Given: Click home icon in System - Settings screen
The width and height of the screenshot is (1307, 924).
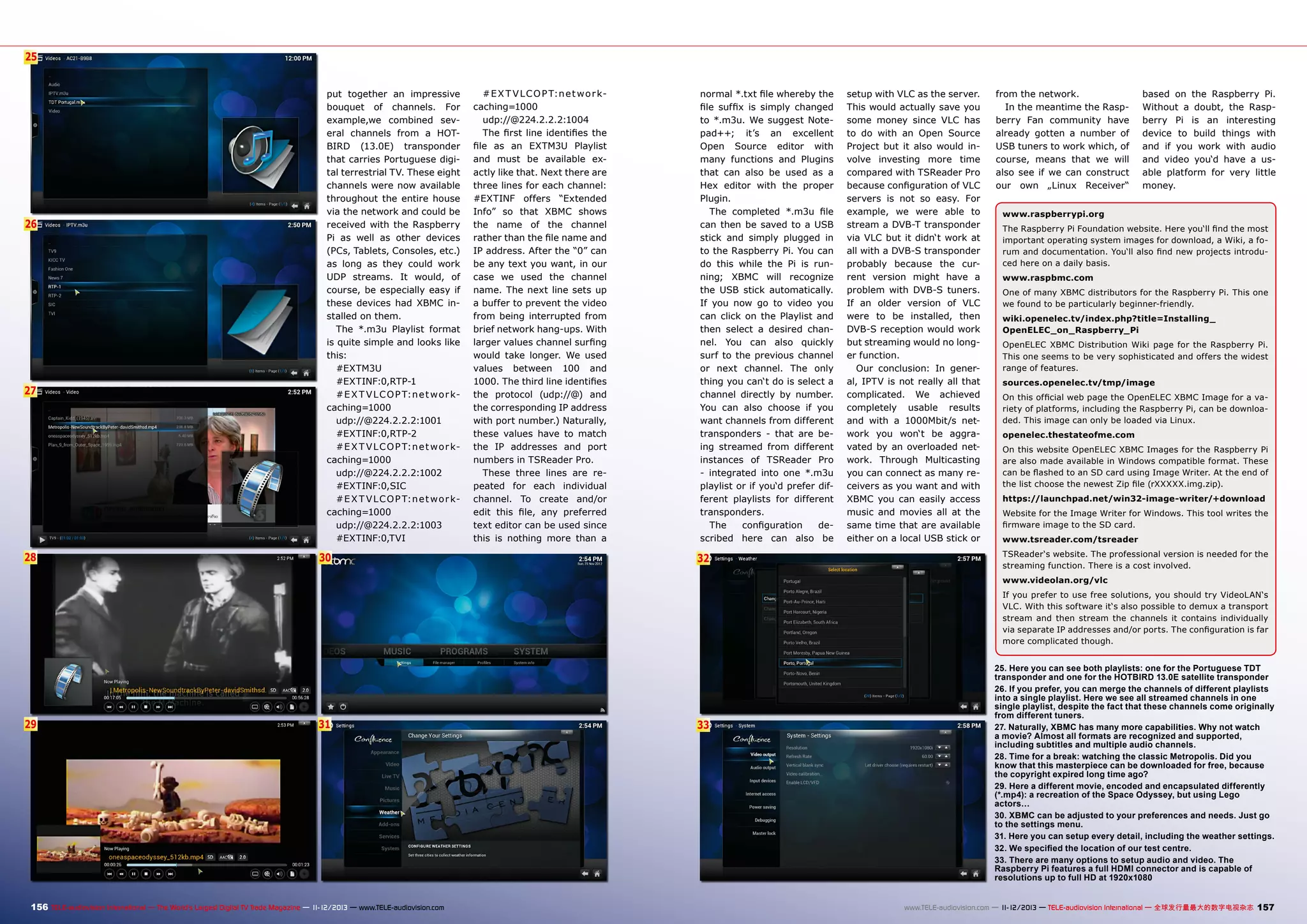Looking at the screenshot, I should point(975,874).
